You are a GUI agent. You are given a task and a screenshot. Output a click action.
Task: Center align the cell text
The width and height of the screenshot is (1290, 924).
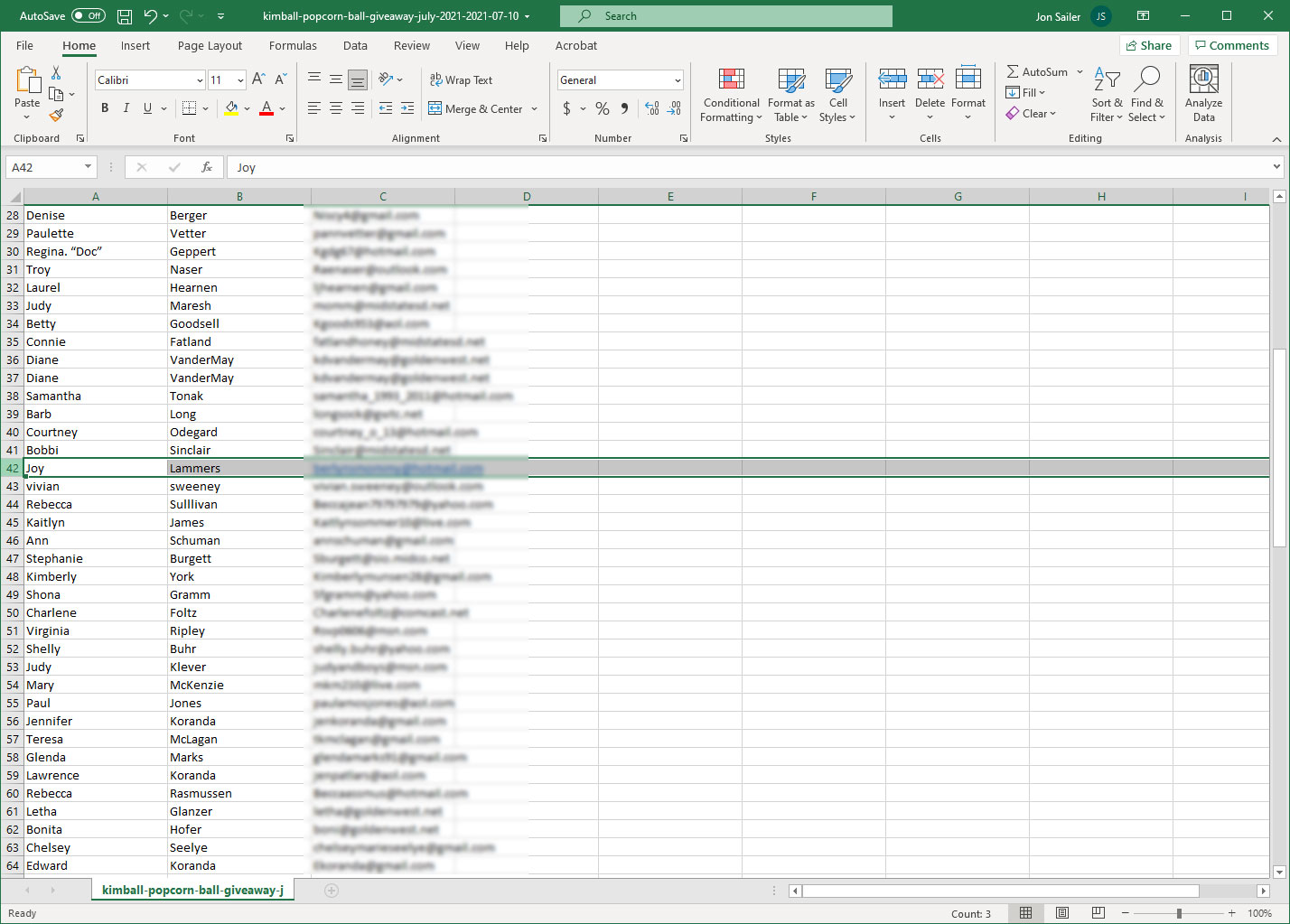(x=336, y=108)
